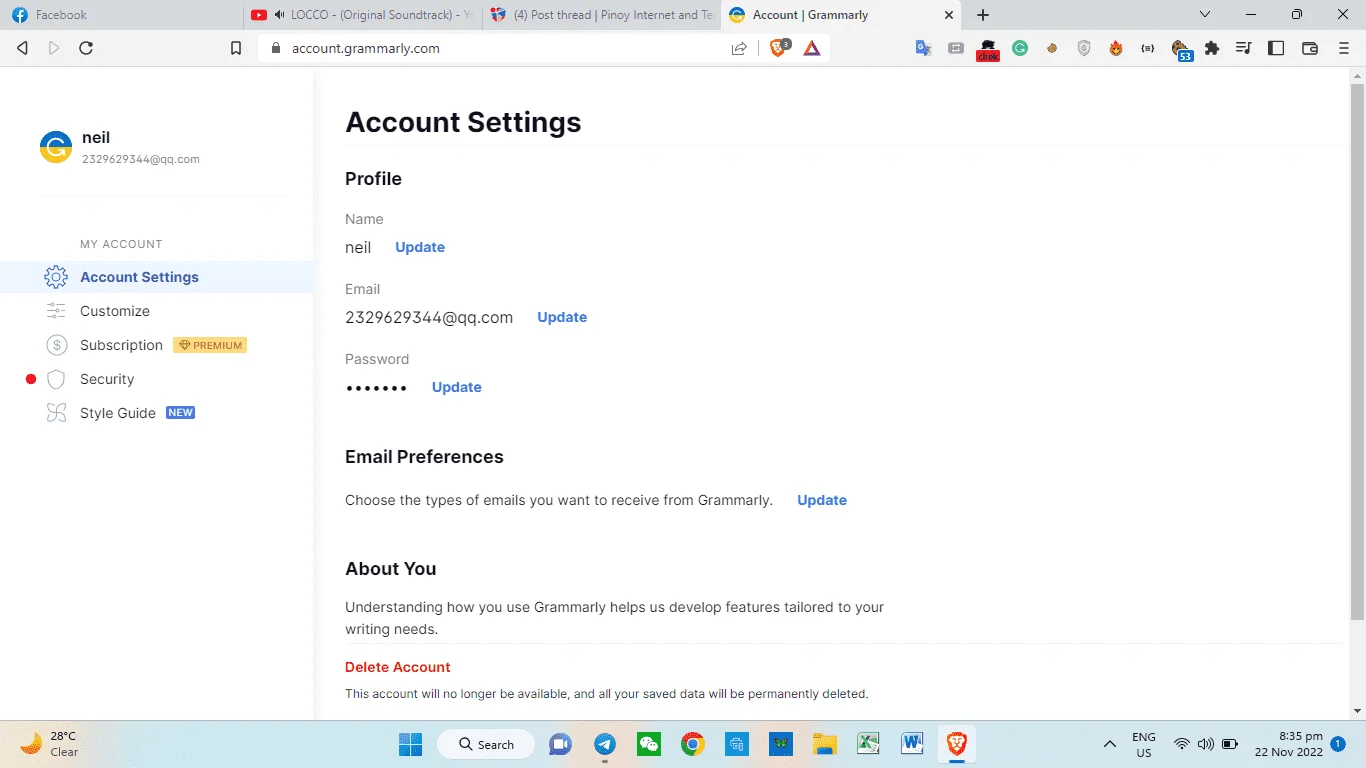Update the profile name
The width and height of the screenshot is (1366, 768).
click(420, 247)
